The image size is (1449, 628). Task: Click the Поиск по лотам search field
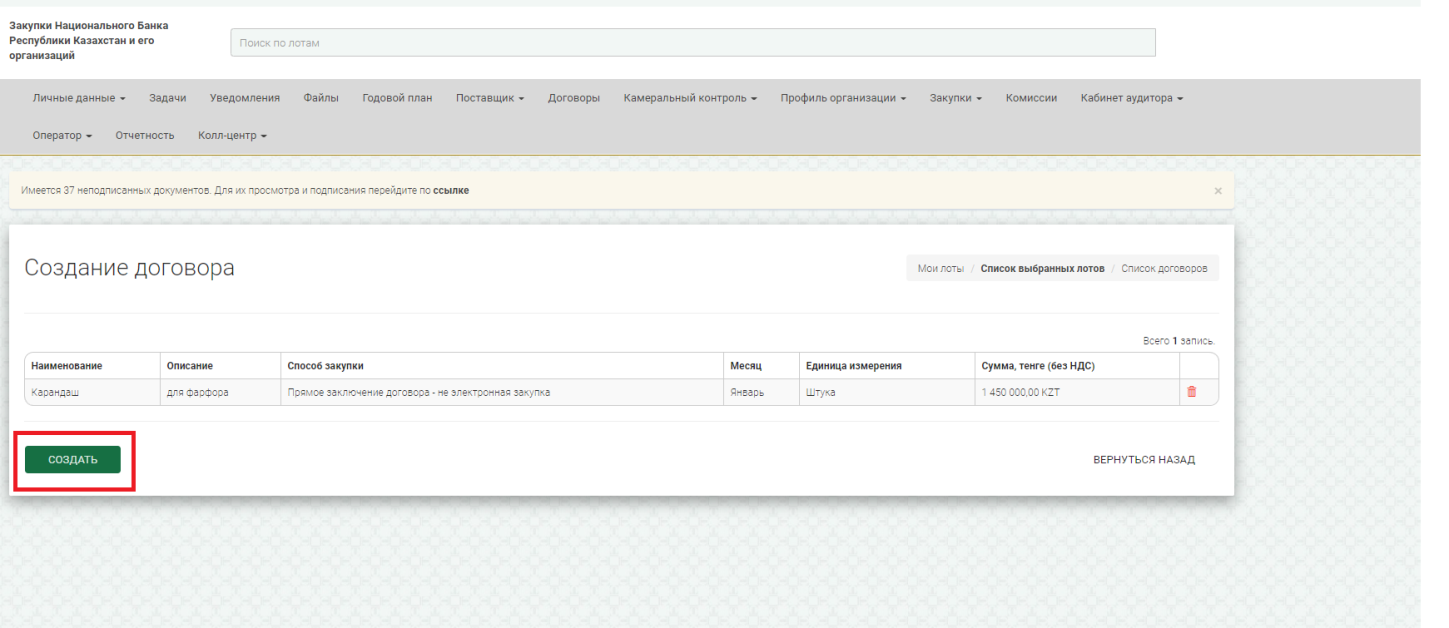(x=692, y=43)
